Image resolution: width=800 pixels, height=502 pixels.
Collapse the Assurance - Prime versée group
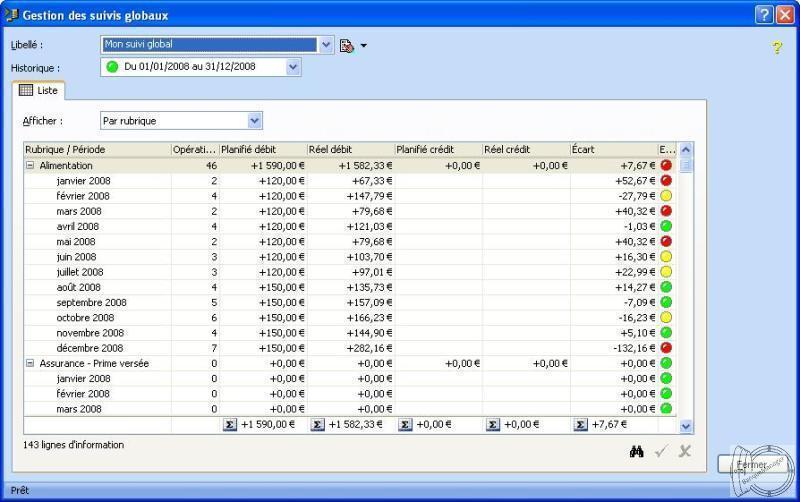(30, 364)
